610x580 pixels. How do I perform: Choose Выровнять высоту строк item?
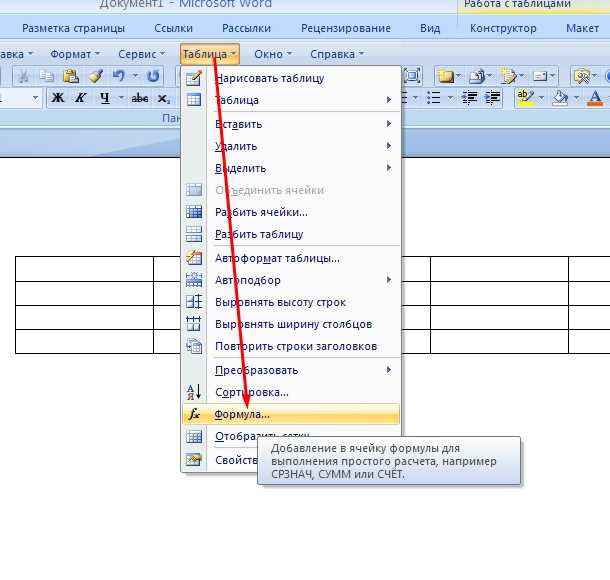click(x=291, y=302)
